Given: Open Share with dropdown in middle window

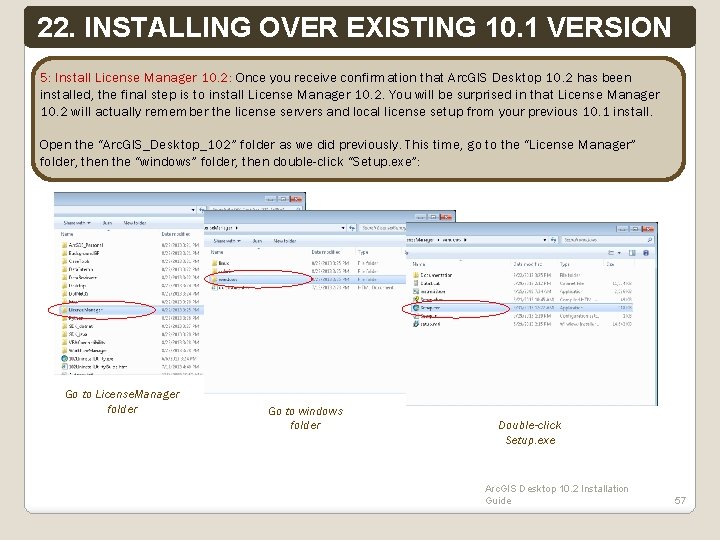Looking at the screenshot, I should [x=227, y=241].
